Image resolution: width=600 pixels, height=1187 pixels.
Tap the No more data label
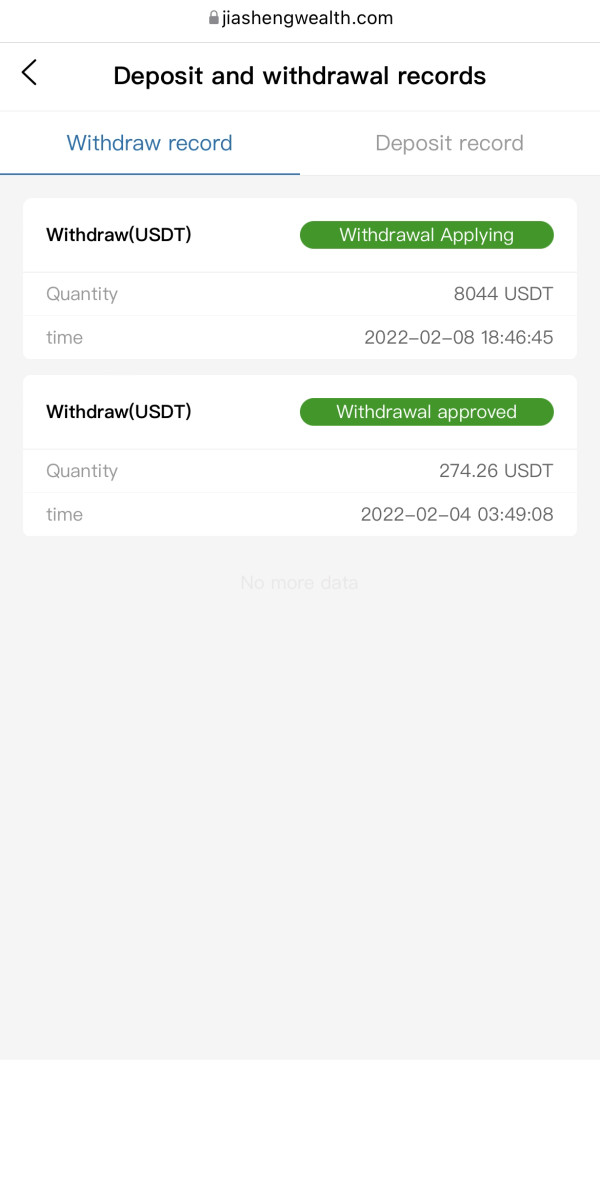(300, 583)
